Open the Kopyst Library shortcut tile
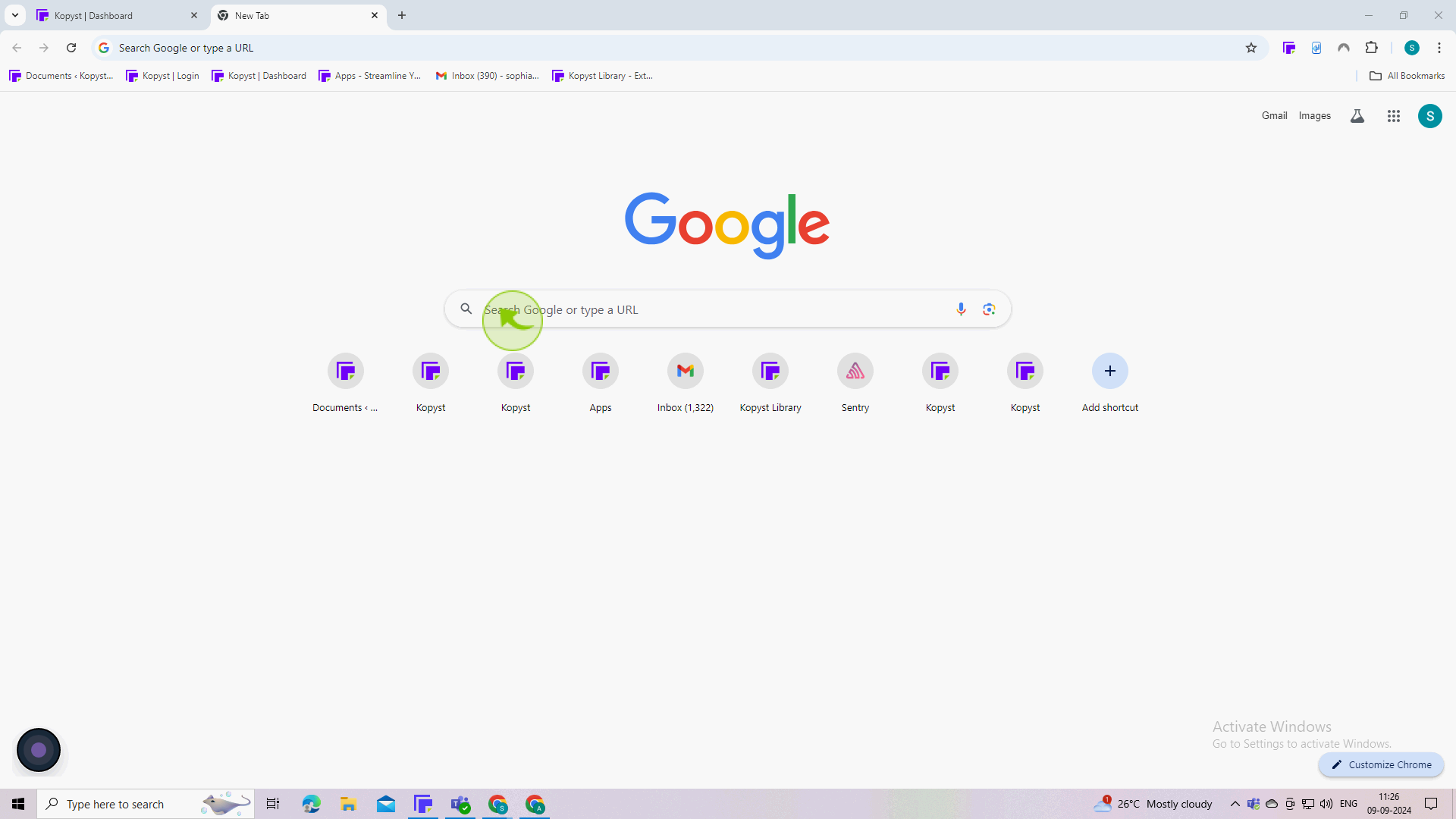 pyautogui.click(x=770, y=384)
